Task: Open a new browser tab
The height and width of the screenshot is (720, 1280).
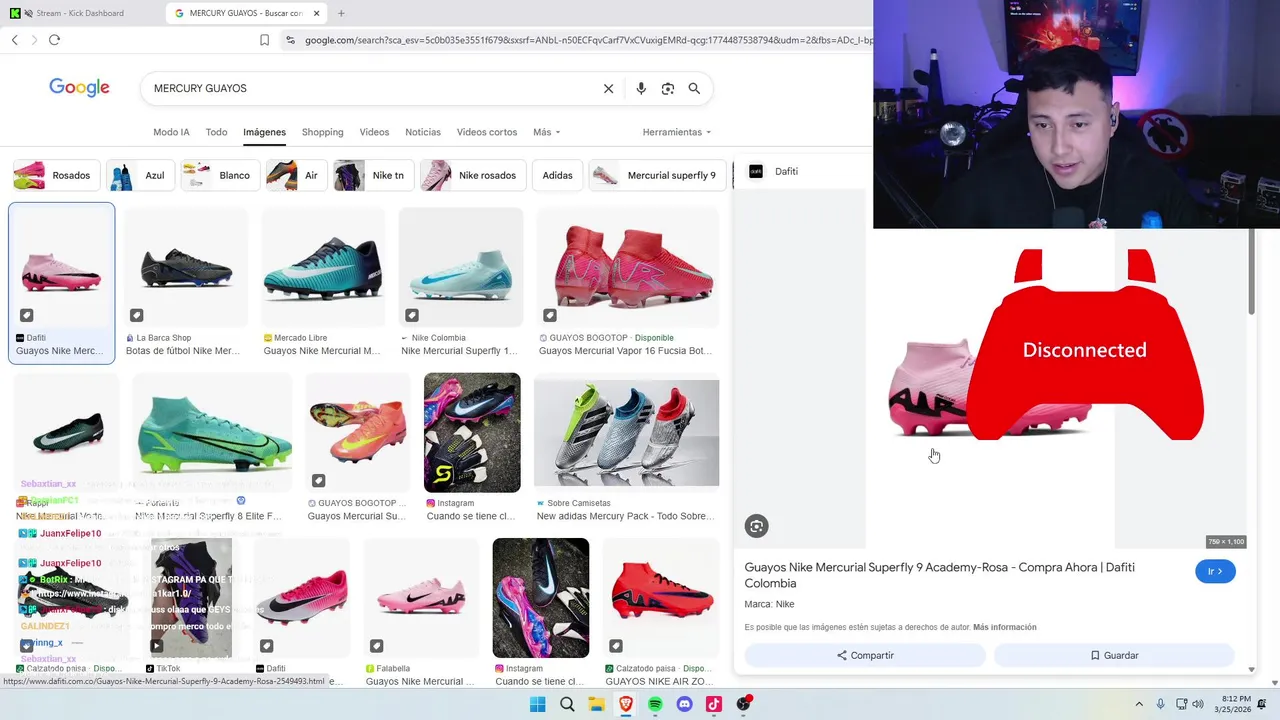Action: (341, 13)
